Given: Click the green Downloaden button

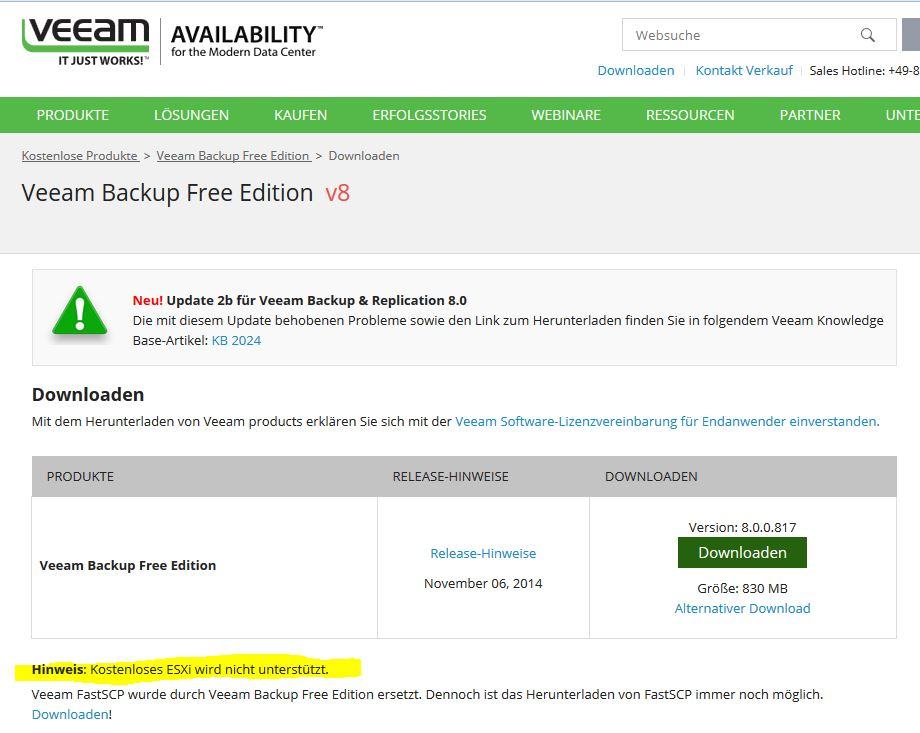Looking at the screenshot, I should [x=742, y=552].
